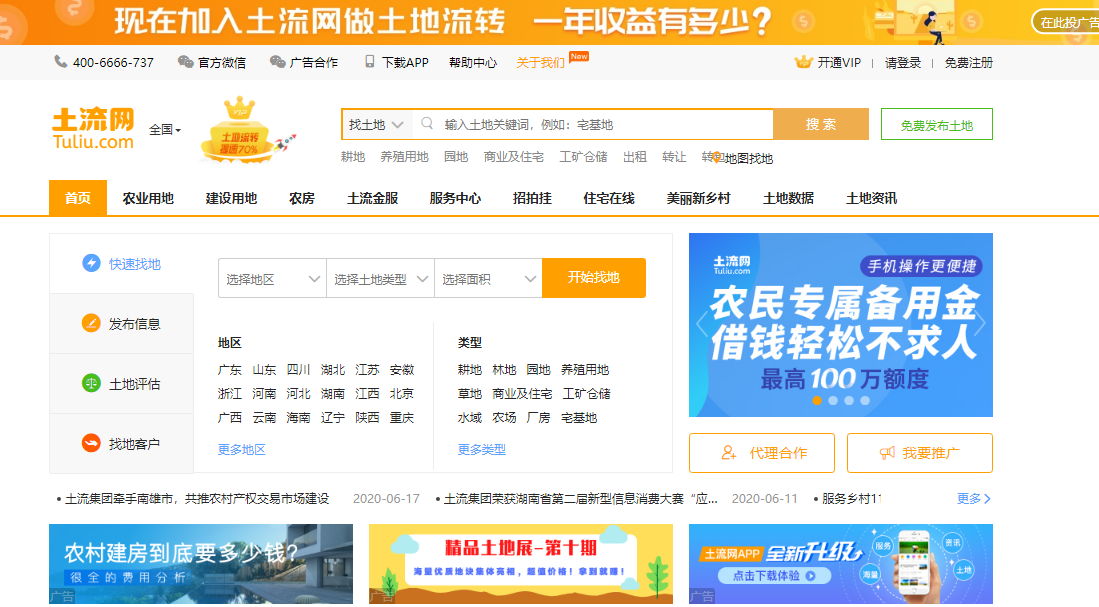1099x607 pixels.
Task: Show previous banner with left arrow
Action: click(702, 323)
